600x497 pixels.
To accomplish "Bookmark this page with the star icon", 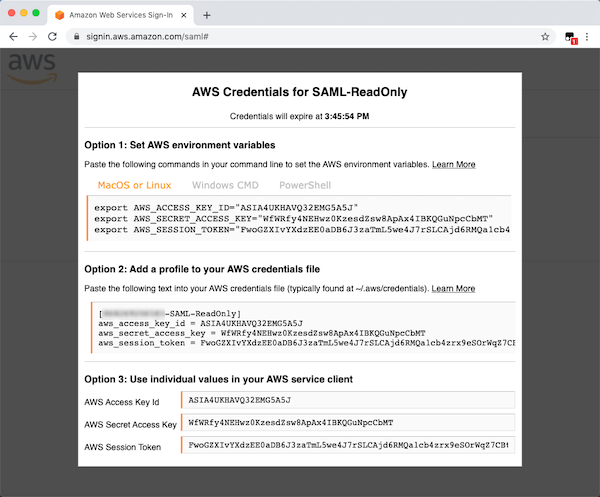I will pos(545,37).
